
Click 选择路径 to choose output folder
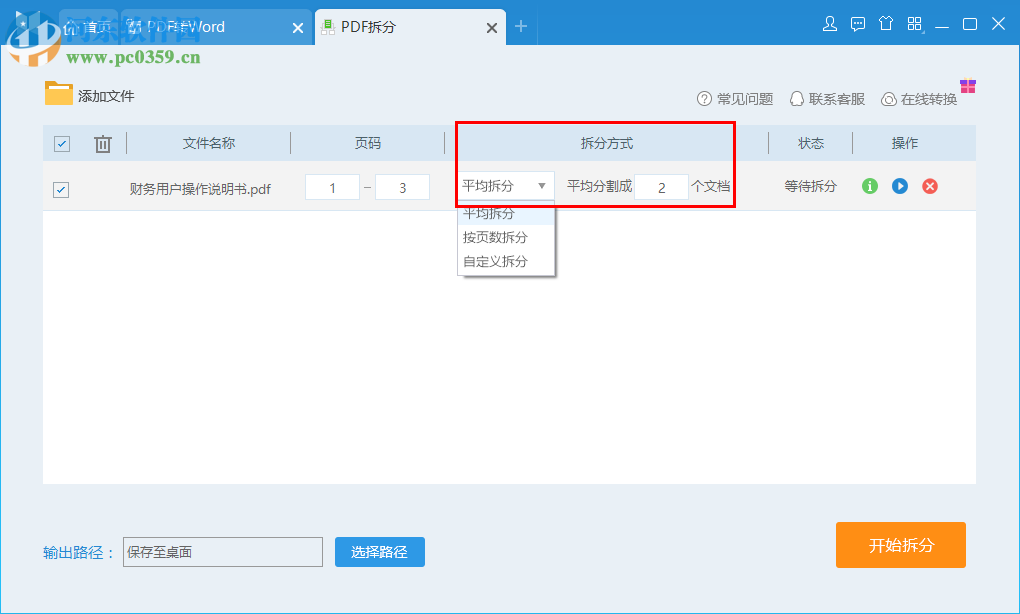tap(379, 551)
